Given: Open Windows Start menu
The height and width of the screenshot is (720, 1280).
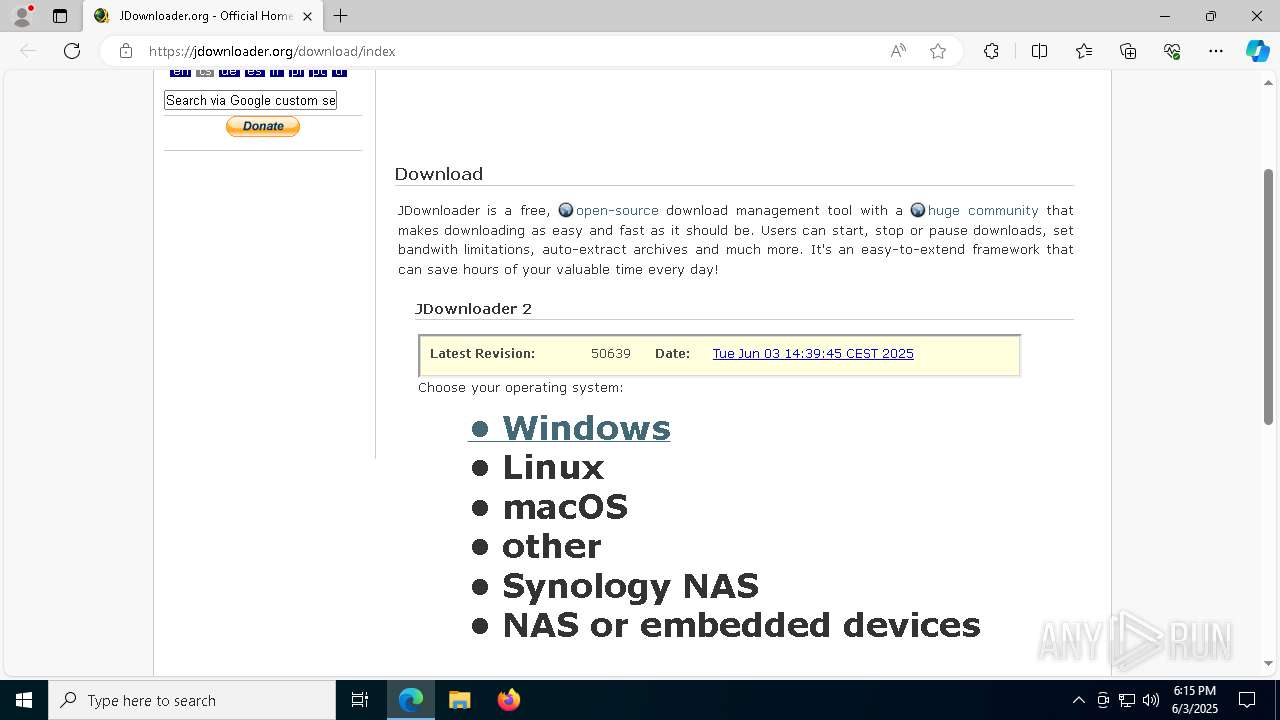Looking at the screenshot, I should click(24, 700).
